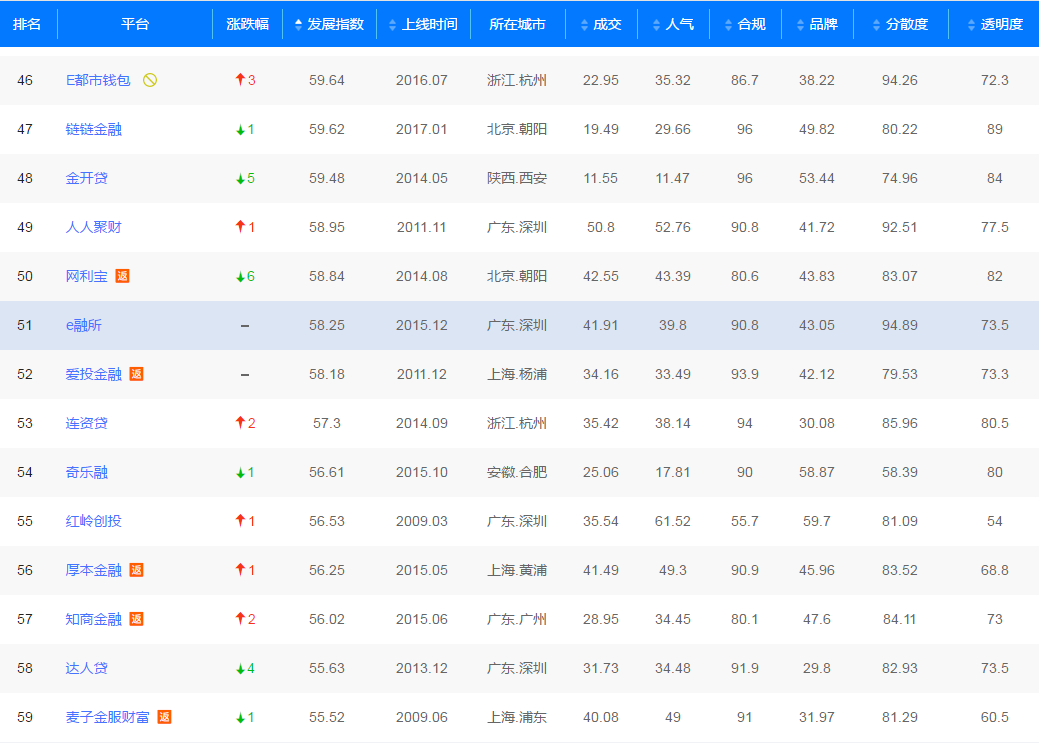Viewport: 1039px width, 743px height.
Task: Click the yellow warning icon beside E都市钱包
Action: tap(150, 80)
